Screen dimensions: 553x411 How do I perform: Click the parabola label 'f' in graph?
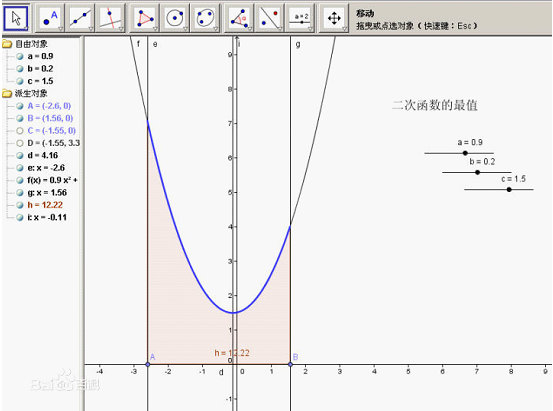coord(138,44)
